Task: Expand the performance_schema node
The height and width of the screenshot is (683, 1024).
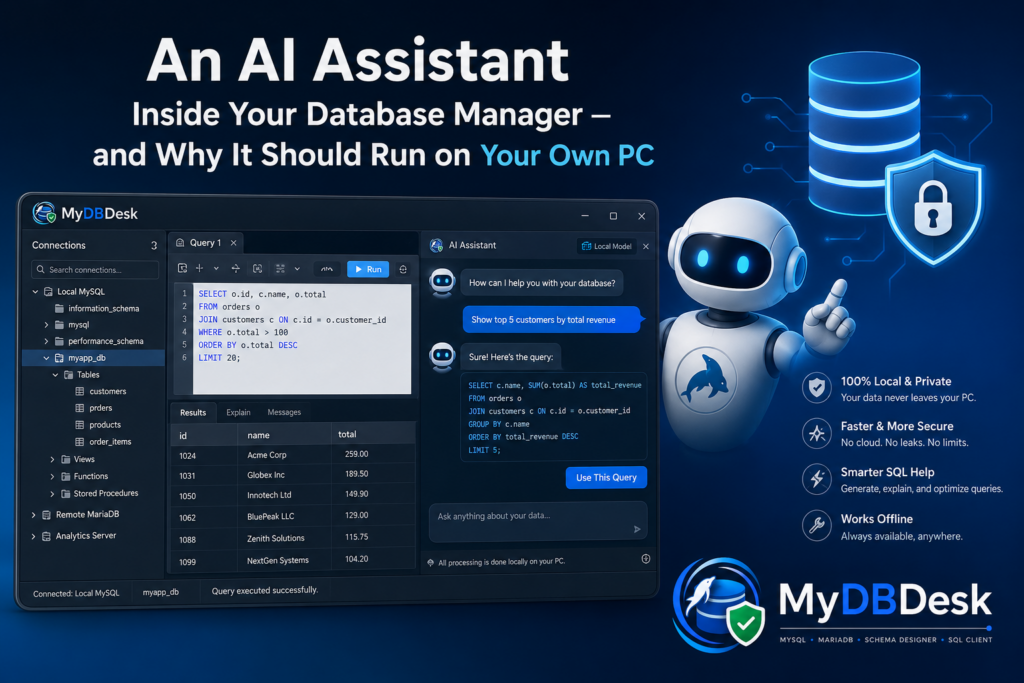Action: click(46, 341)
